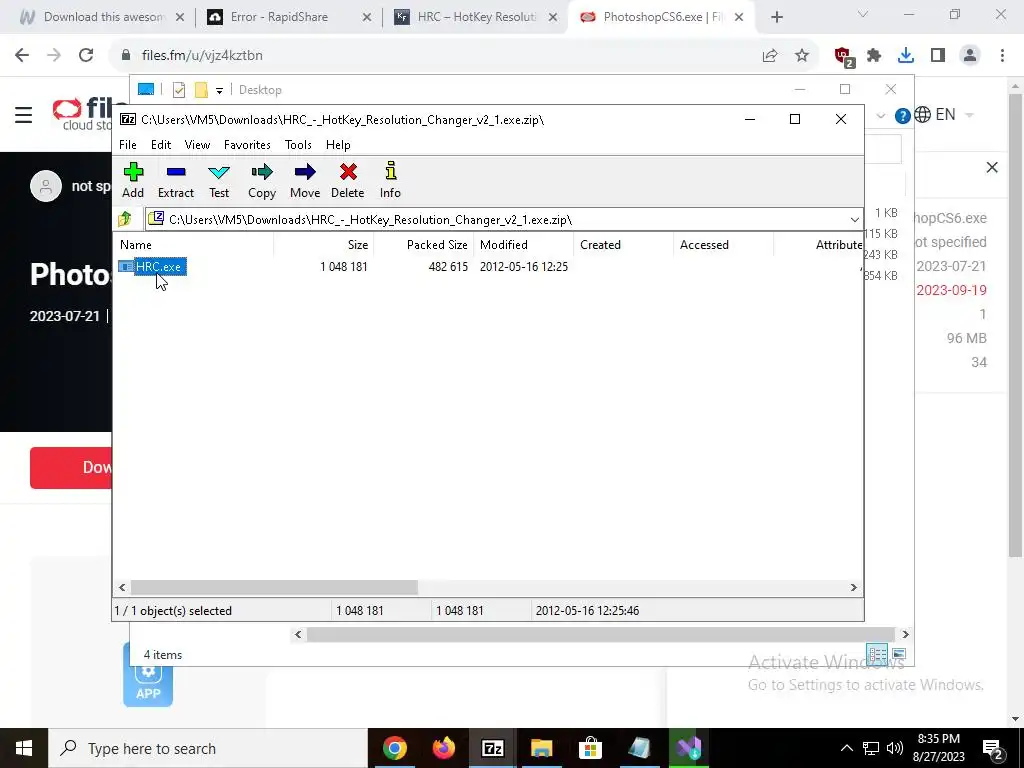Image resolution: width=1024 pixels, height=768 pixels.
Task: Open the uBlock Origin extension icon
Action: click(844, 57)
